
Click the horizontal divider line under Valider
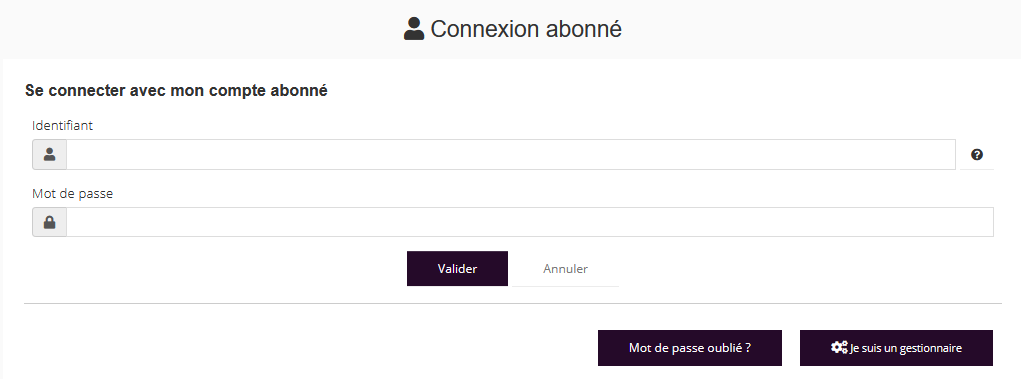pos(512,303)
